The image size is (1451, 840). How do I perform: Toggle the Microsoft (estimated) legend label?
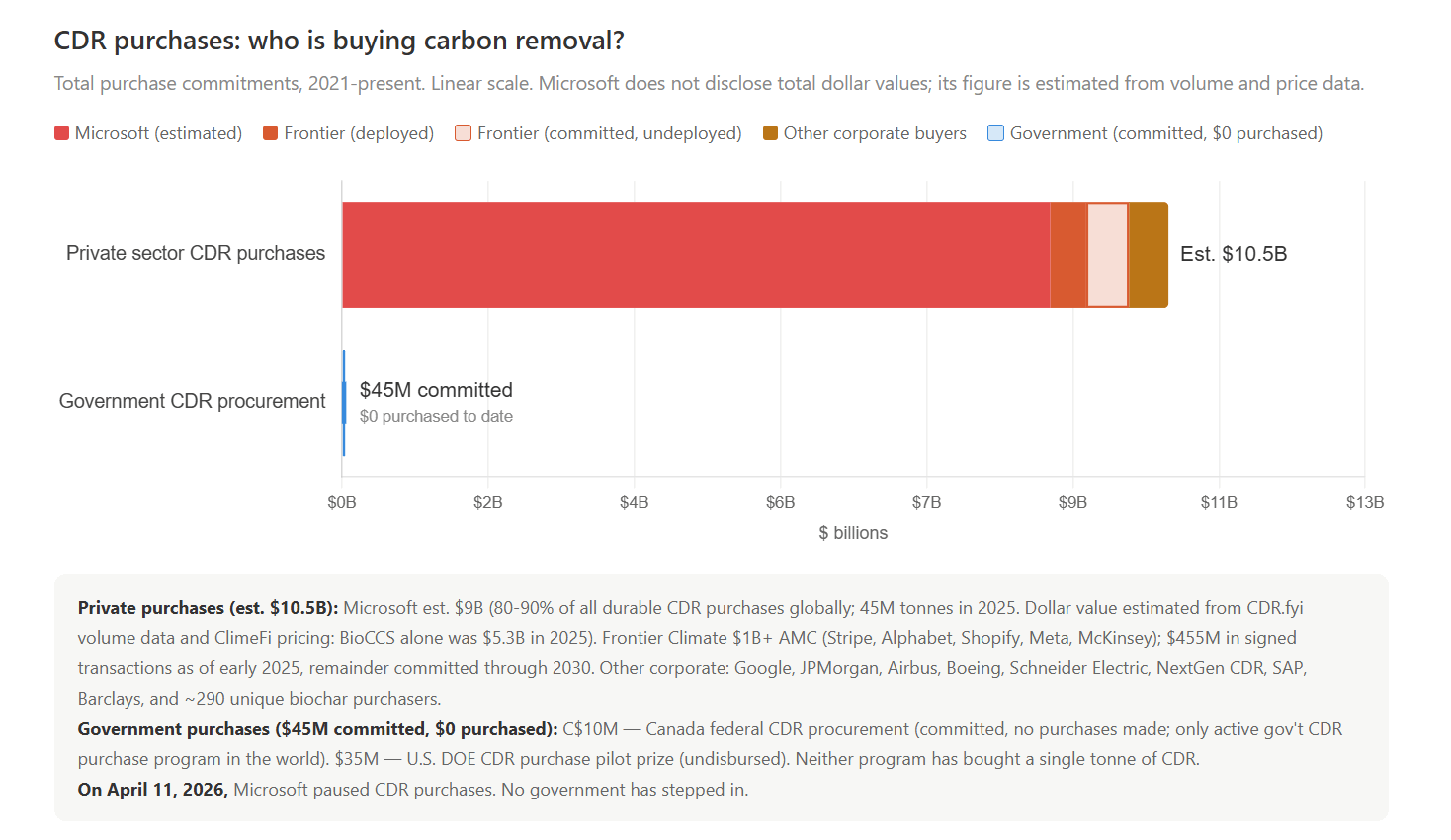tap(158, 133)
